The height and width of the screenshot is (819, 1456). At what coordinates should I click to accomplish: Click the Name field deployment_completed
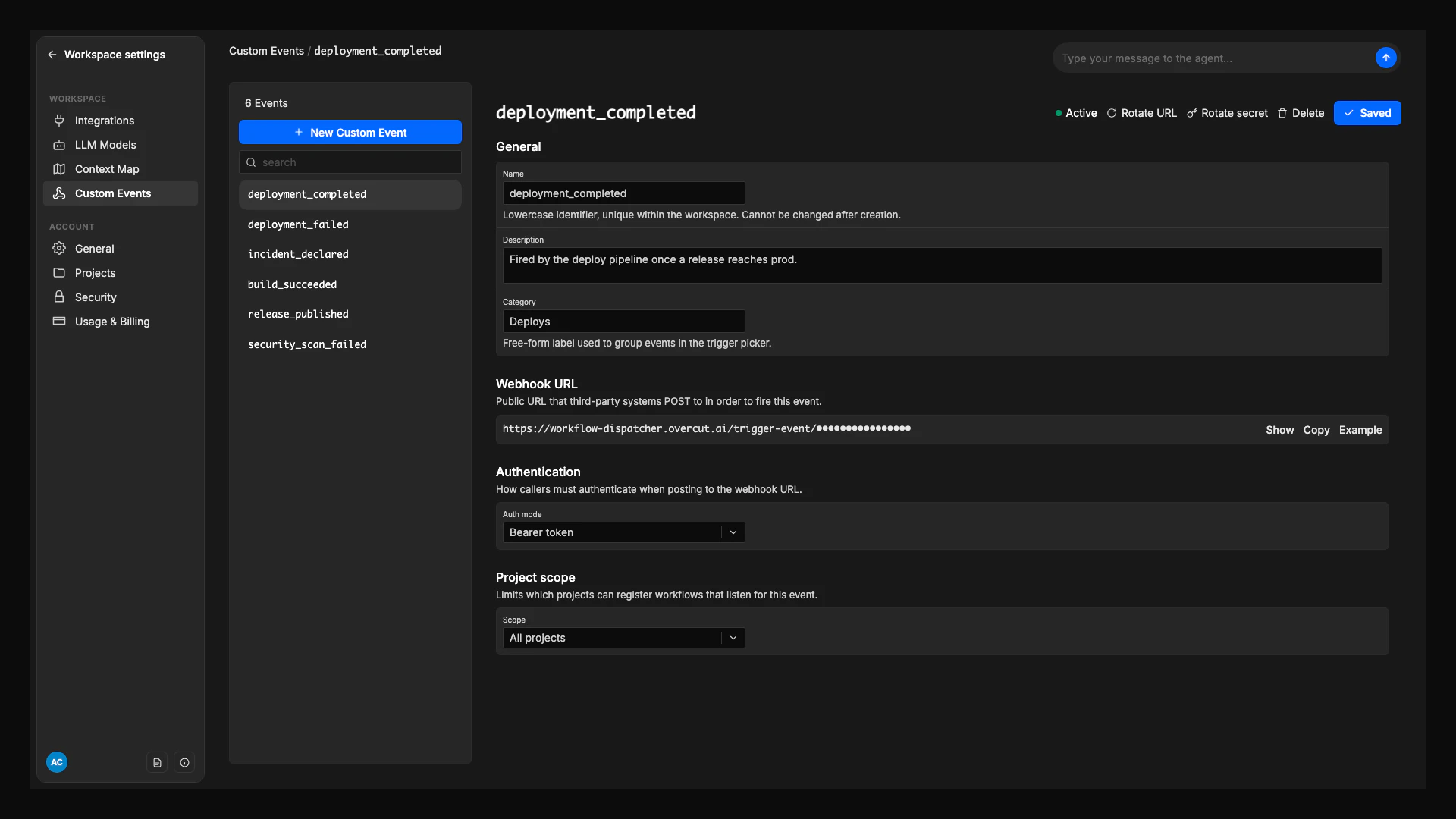click(623, 193)
